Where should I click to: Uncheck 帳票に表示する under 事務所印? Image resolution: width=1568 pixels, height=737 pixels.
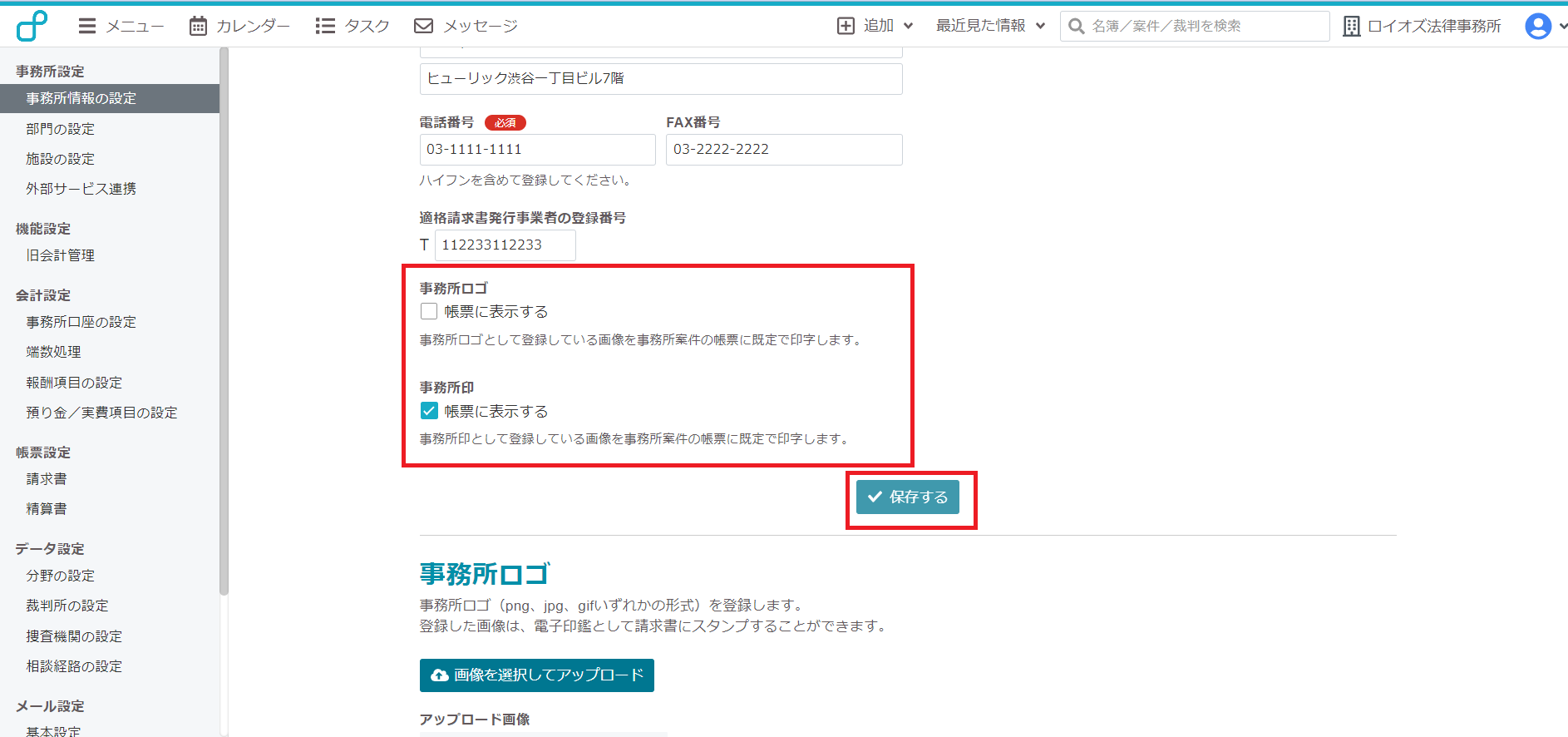click(429, 411)
